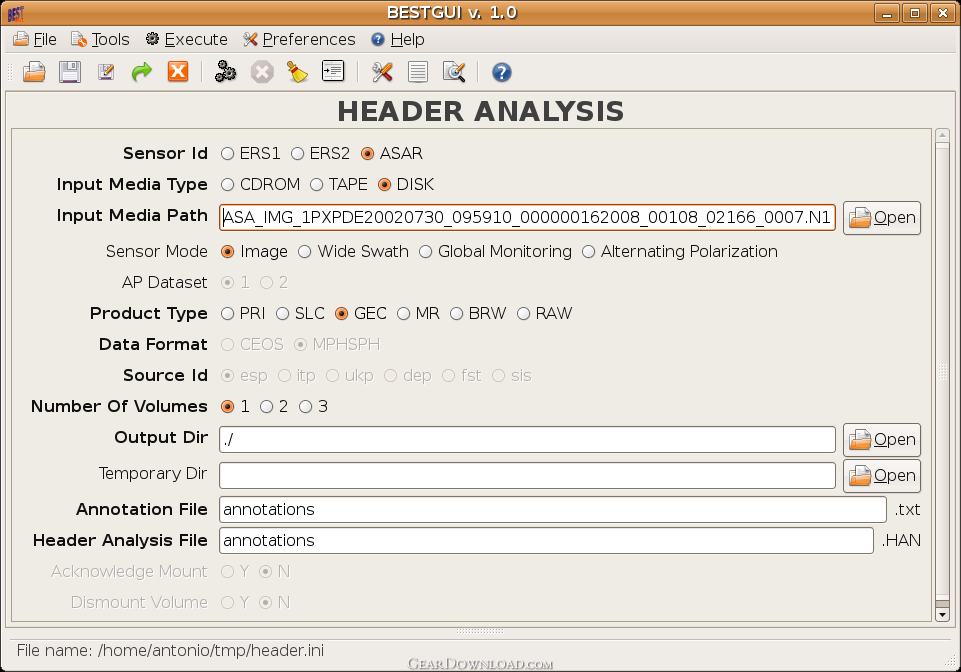The width and height of the screenshot is (961, 672).
Task: Click Open button for Output Dir
Action: coord(882,440)
